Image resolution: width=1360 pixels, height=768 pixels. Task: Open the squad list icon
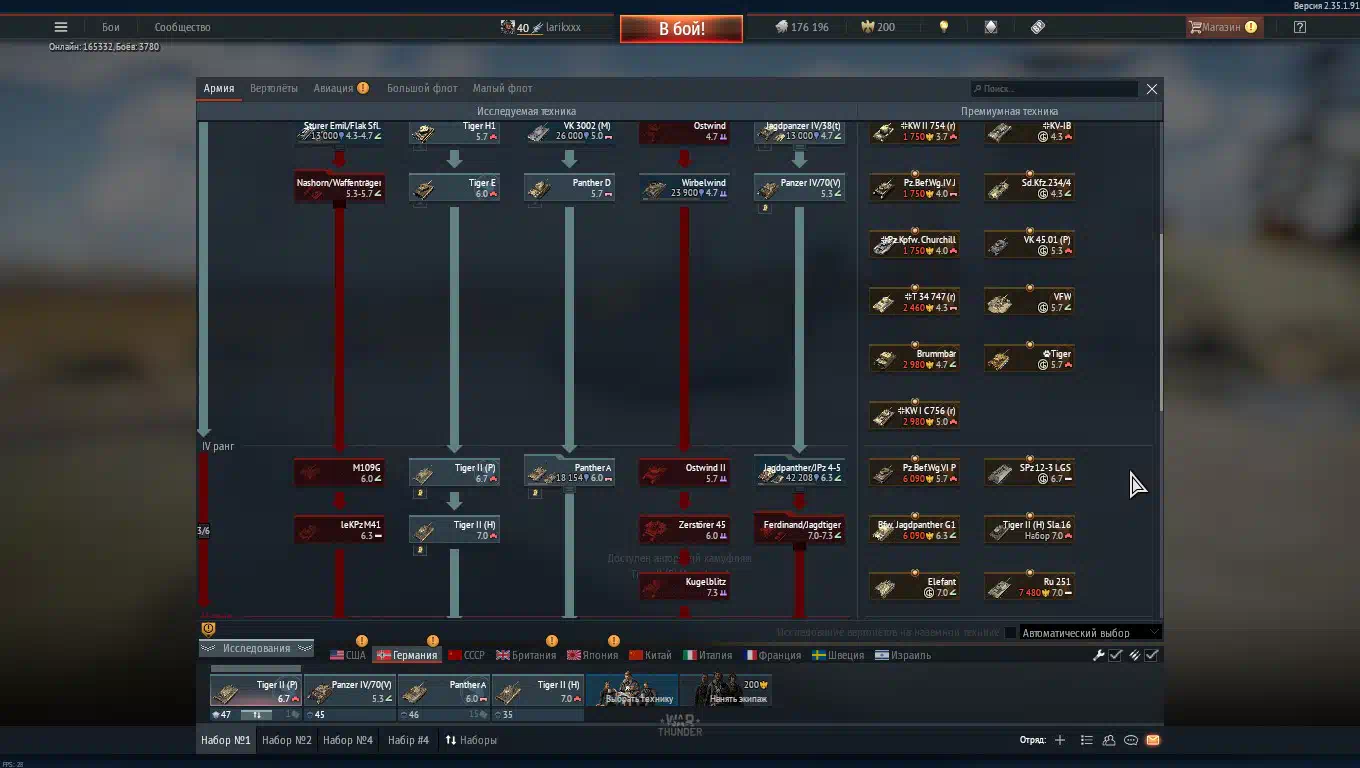[1086, 740]
